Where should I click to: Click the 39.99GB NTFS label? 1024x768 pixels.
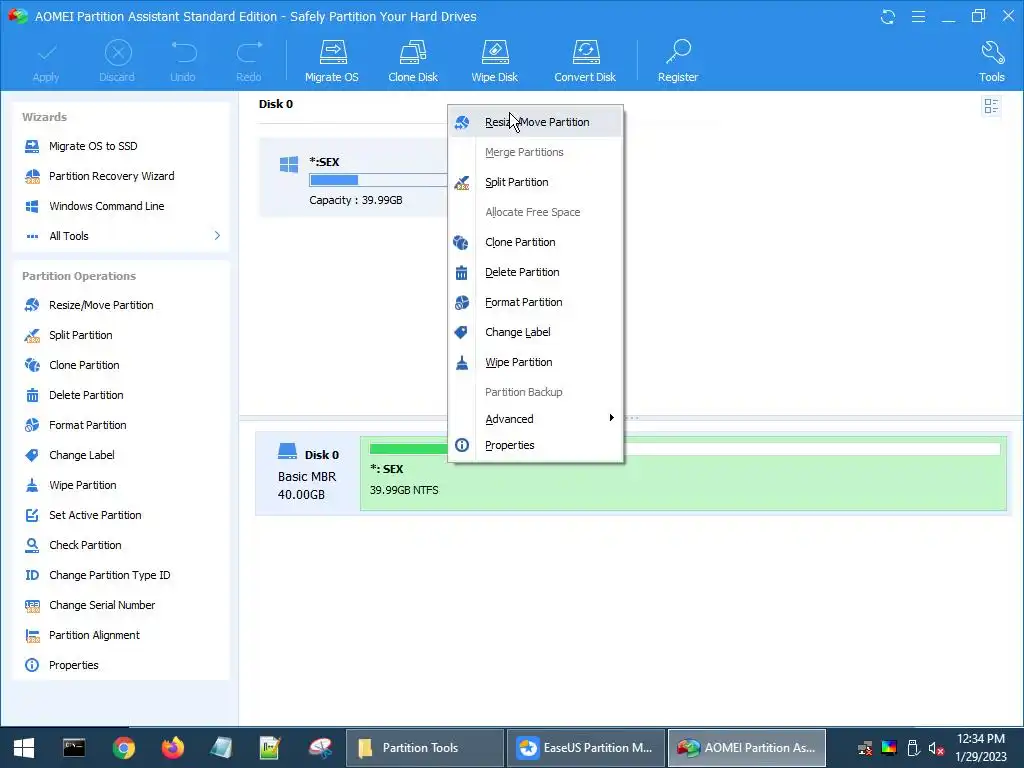(404, 490)
